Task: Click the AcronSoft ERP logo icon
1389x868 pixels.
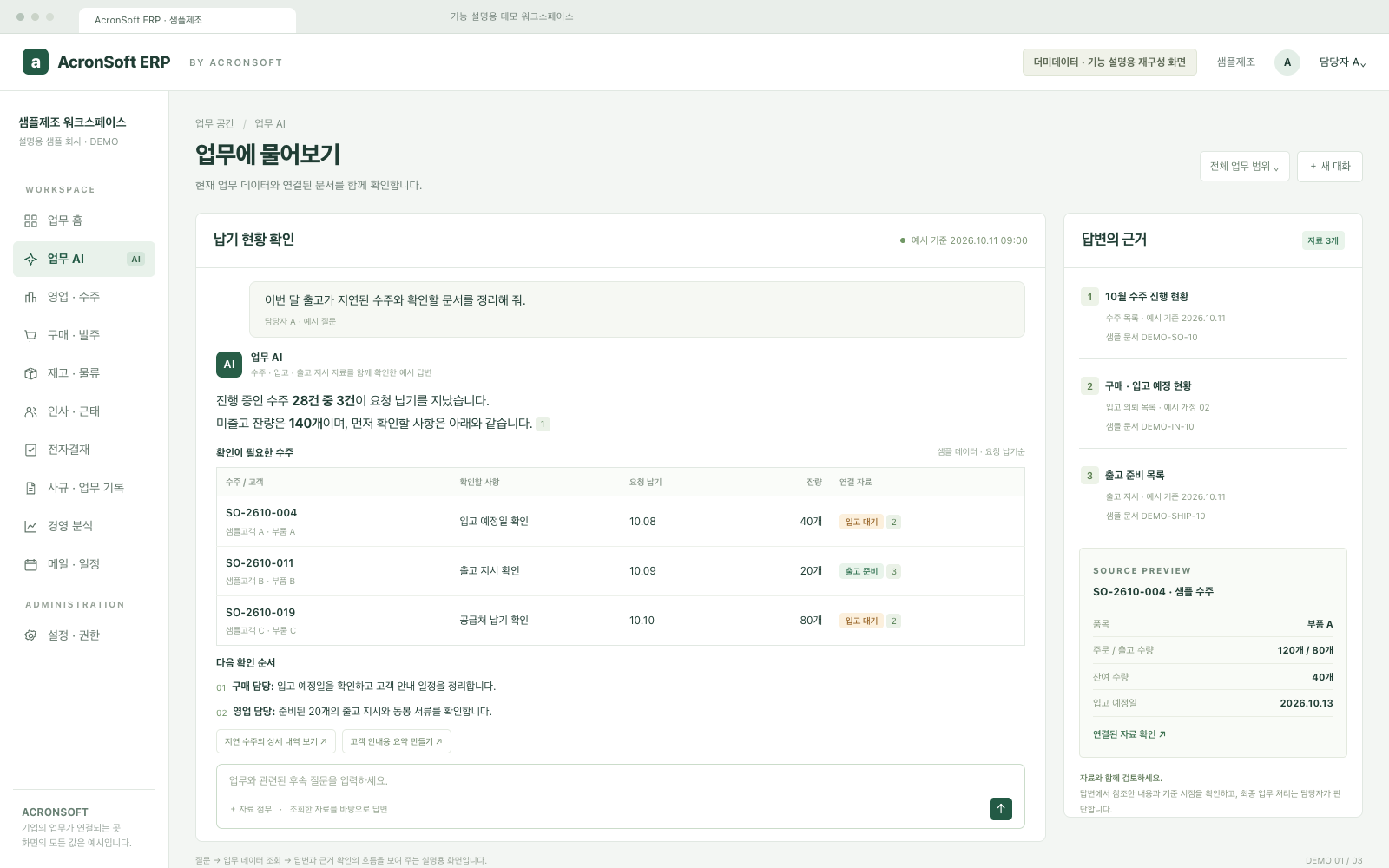Action: coord(36,62)
